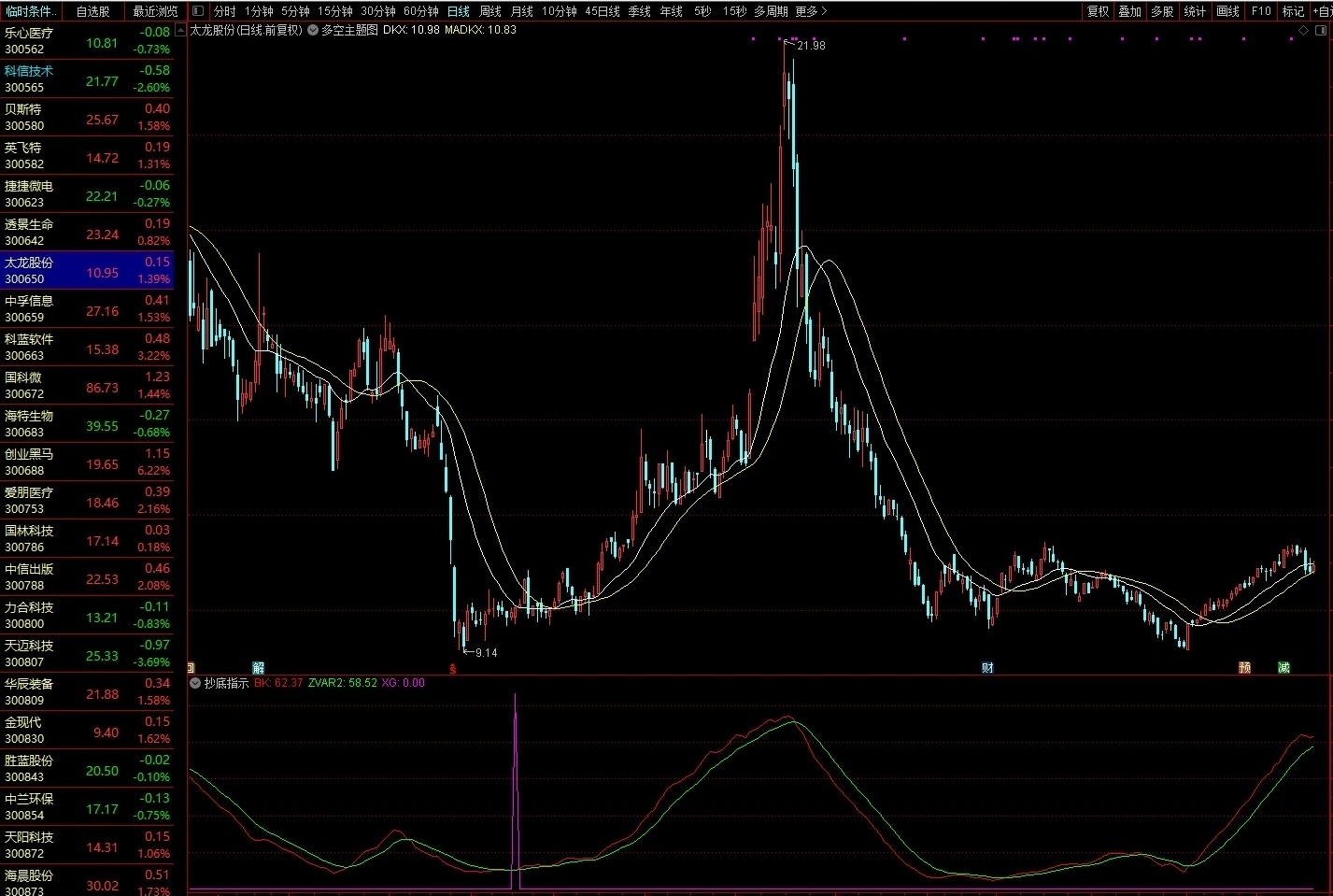1333x896 pixels.
Task: Click the 复权 adjustment button
Action: pos(1098,11)
